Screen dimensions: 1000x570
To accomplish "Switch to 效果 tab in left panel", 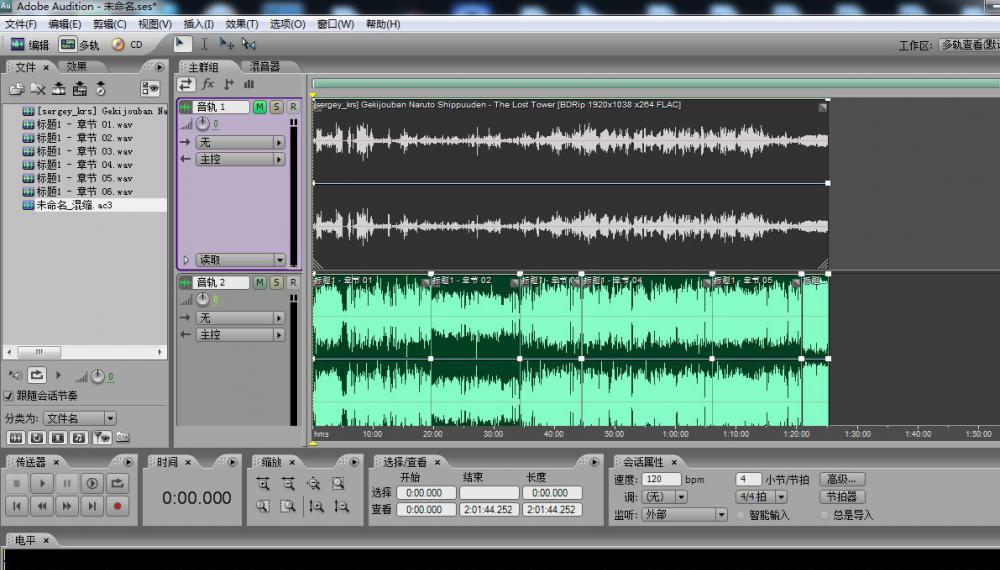I will point(76,66).
